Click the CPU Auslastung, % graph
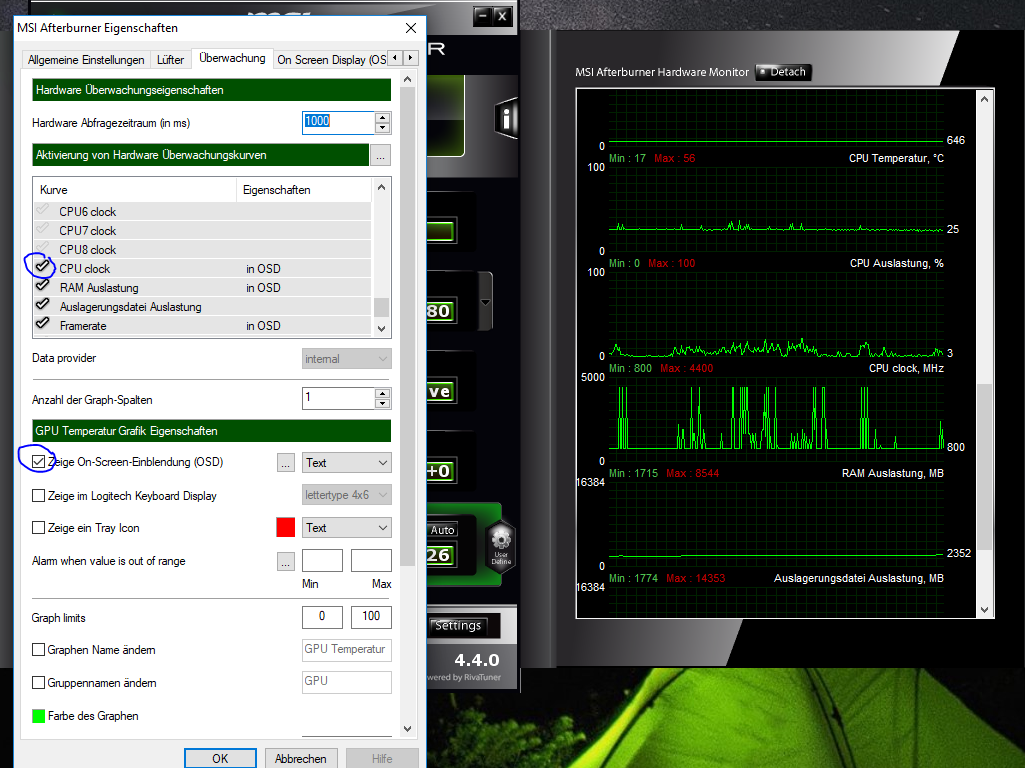The width and height of the screenshot is (1025, 768). click(776, 314)
